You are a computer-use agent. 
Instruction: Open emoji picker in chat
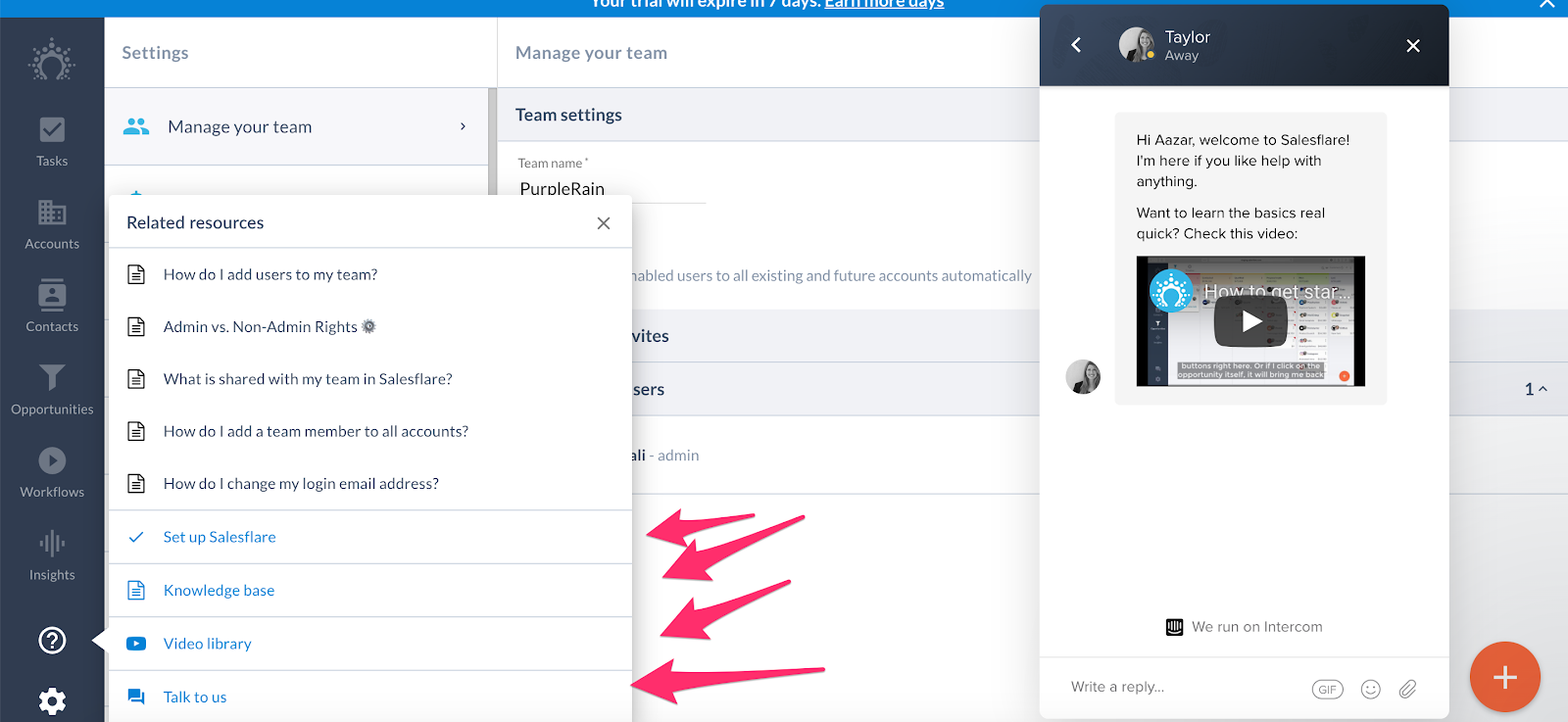tap(1370, 690)
